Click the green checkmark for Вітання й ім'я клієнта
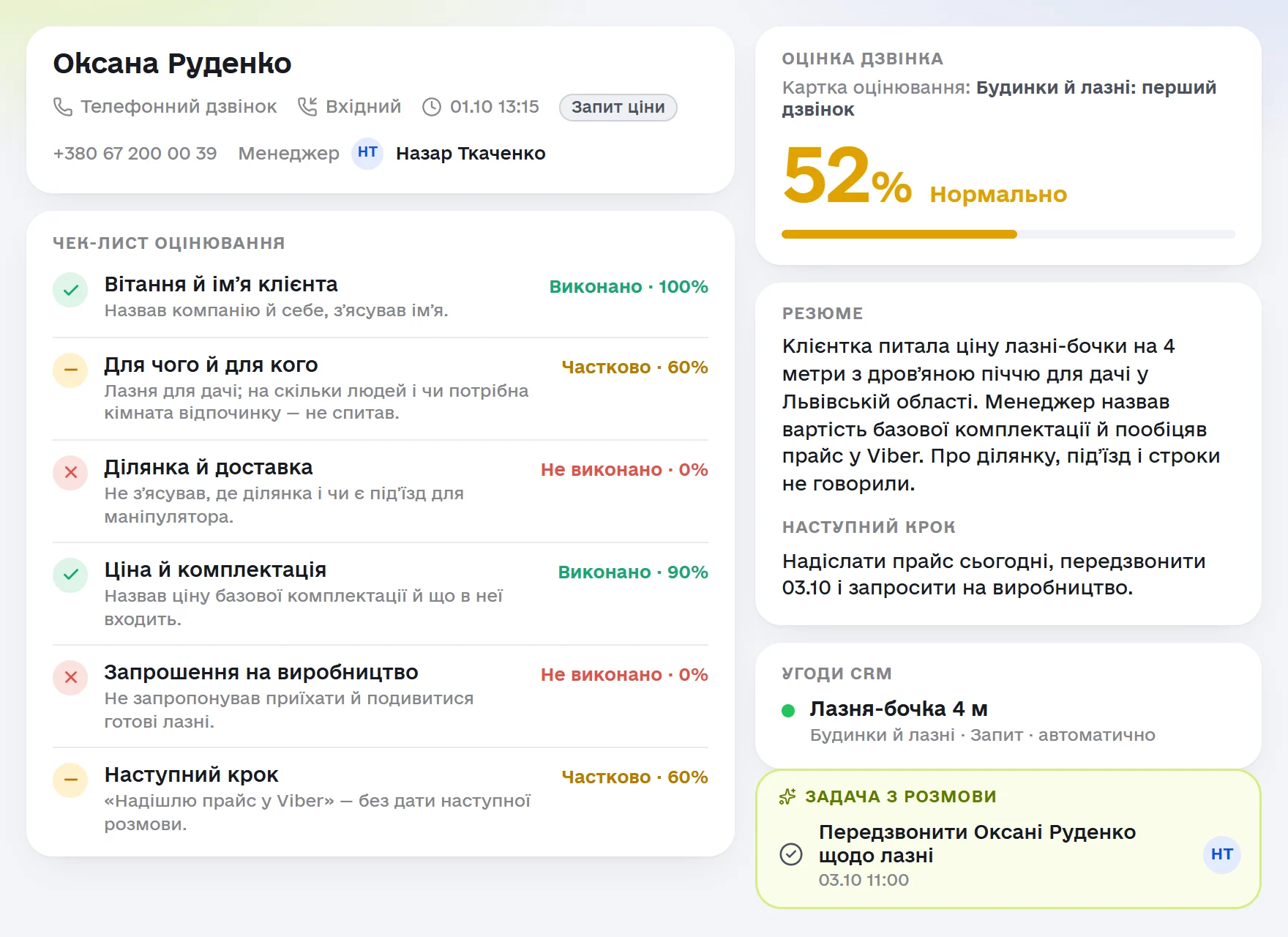Viewport: 1288px width, 937px height. [x=70, y=290]
